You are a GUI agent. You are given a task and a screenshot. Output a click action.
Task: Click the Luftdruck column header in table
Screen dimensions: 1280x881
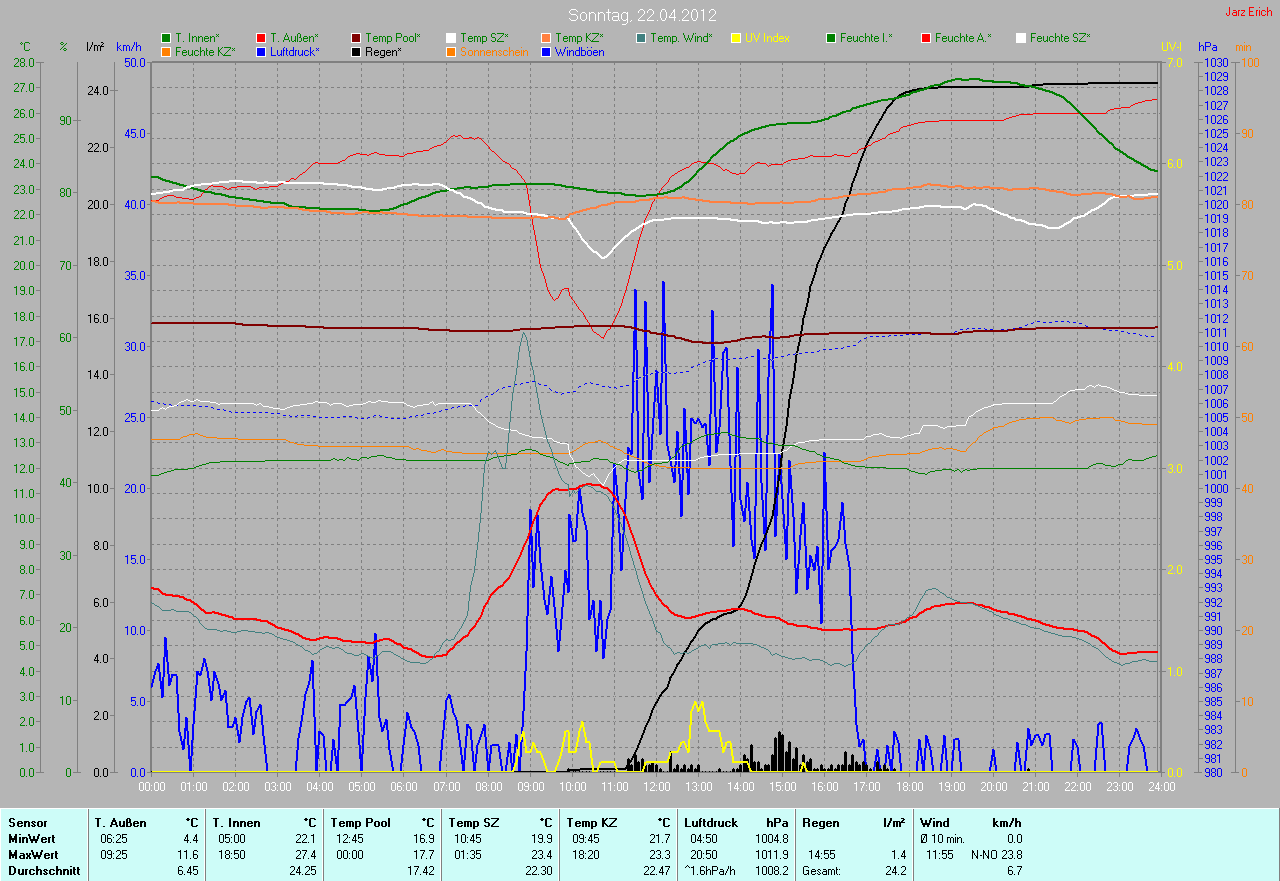pyautogui.click(x=712, y=823)
